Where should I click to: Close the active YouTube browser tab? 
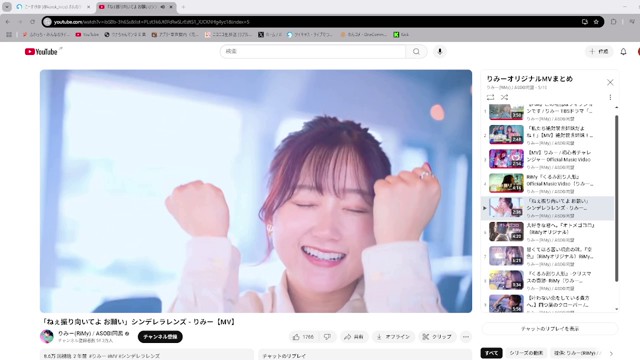click(x=171, y=7)
